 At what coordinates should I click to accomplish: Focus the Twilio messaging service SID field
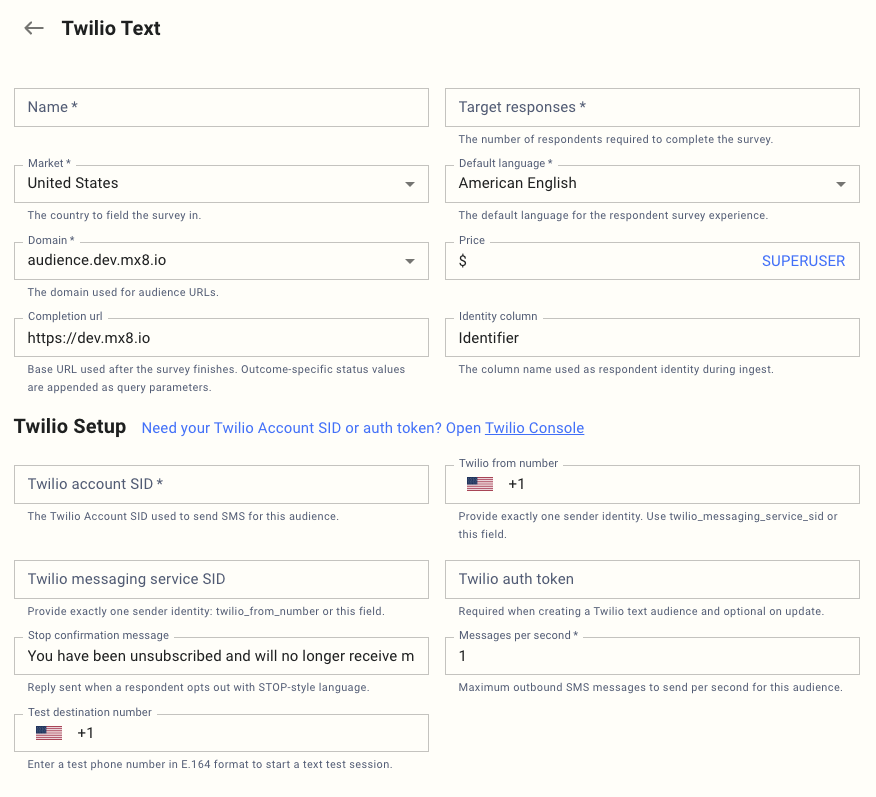[x=221, y=579]
